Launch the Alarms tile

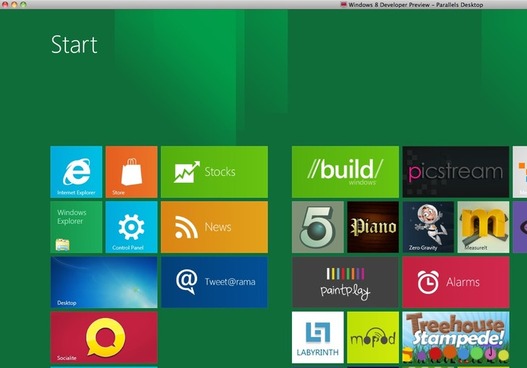456,282
